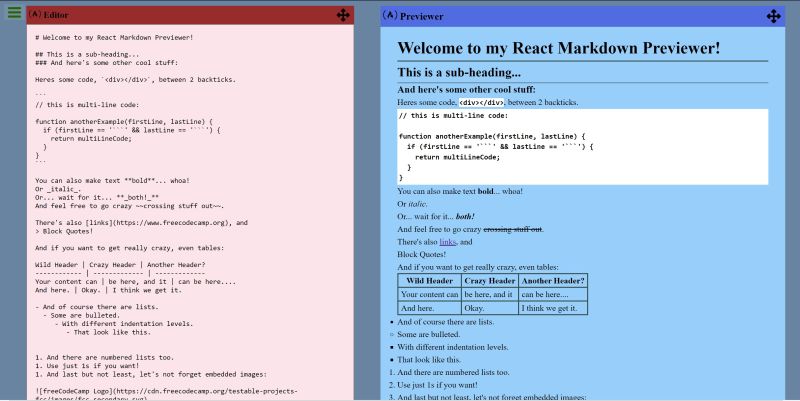This screenshot has width=800, height=401.
Task: Click the '![freeCodeCamp Logo]' editor line
Action: point(166,391)
